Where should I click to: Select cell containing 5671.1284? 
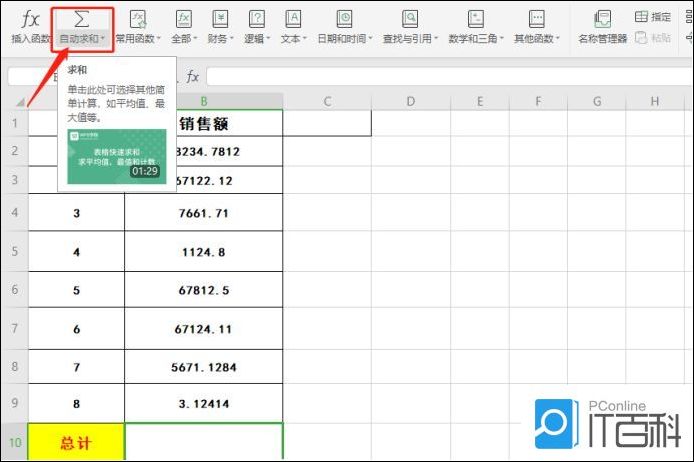tap(204, 367)
